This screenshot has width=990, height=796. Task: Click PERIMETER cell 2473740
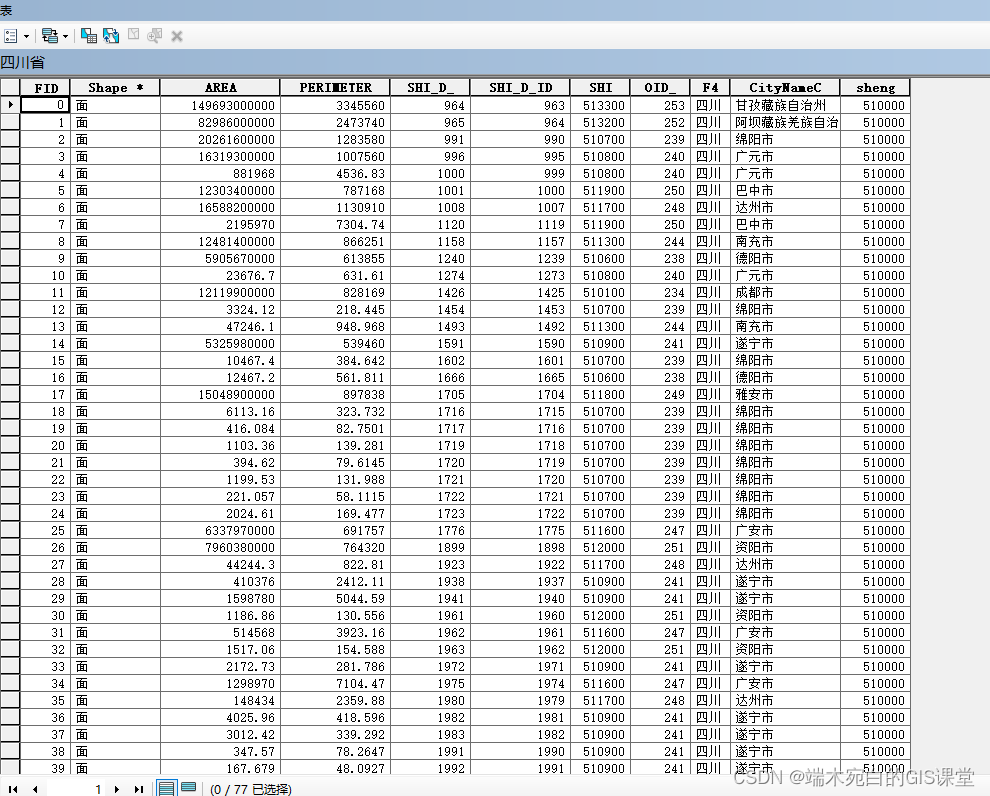(335, 122)
